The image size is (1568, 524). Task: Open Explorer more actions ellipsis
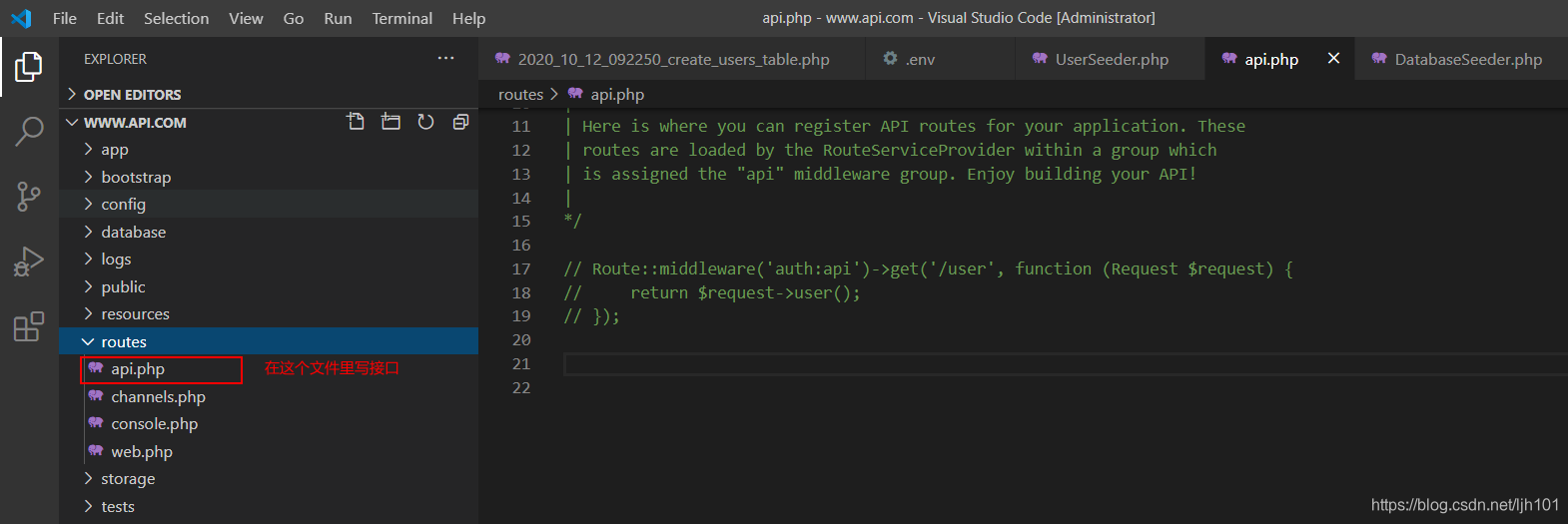[x=445, y=59]
